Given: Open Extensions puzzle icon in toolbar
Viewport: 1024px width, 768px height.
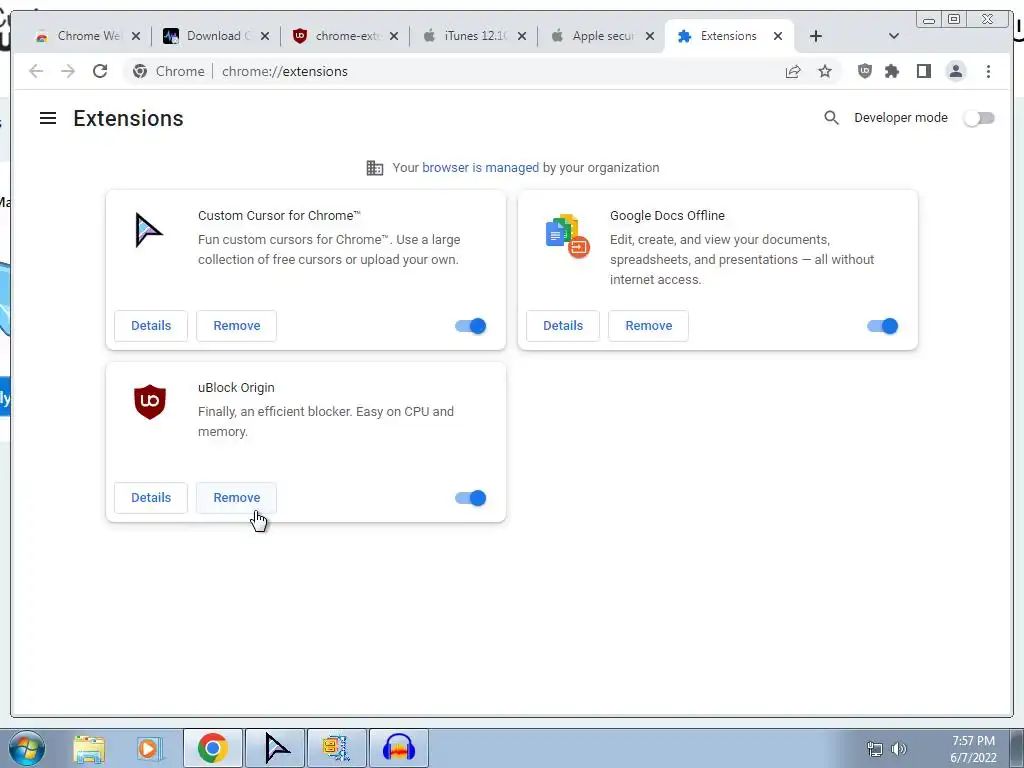Looking at the screenshot, I should [x=892, y=71].
